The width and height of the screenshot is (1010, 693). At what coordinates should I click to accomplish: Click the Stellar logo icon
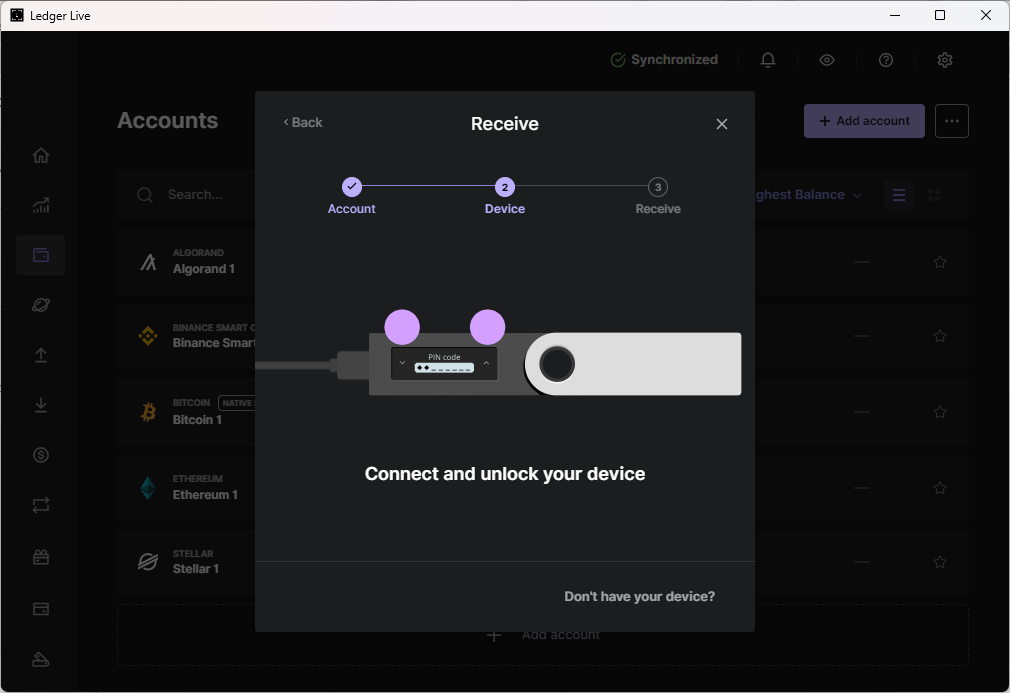point(148,562)
